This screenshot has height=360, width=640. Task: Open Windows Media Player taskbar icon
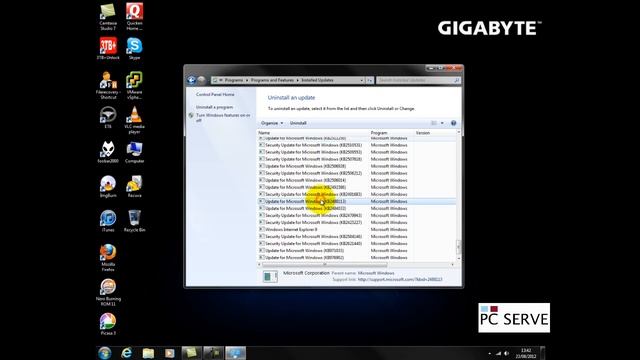[169, 353]
